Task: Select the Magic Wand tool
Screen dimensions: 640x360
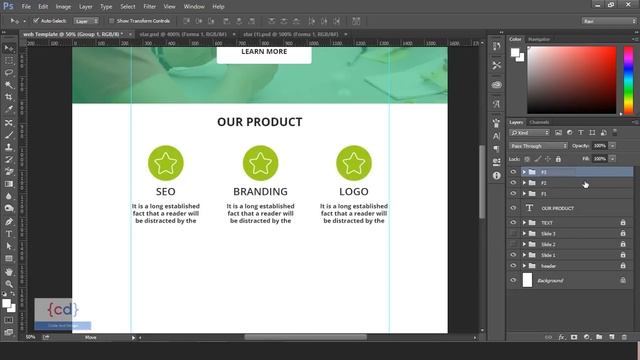Action: coord(9,85)
